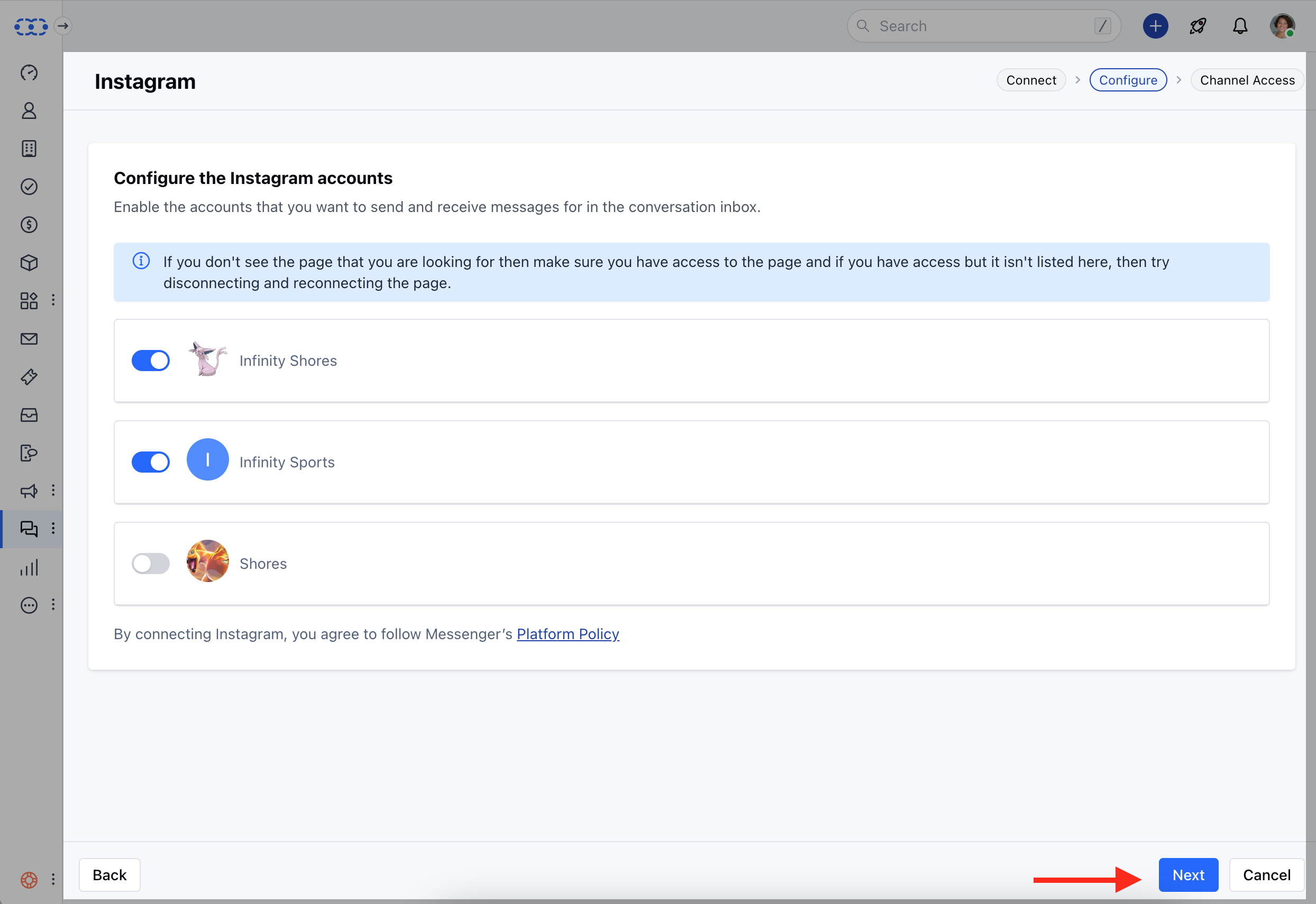1316x904 pixels.
Task: Open the Tickets tag icon
Action: point(29,376)
